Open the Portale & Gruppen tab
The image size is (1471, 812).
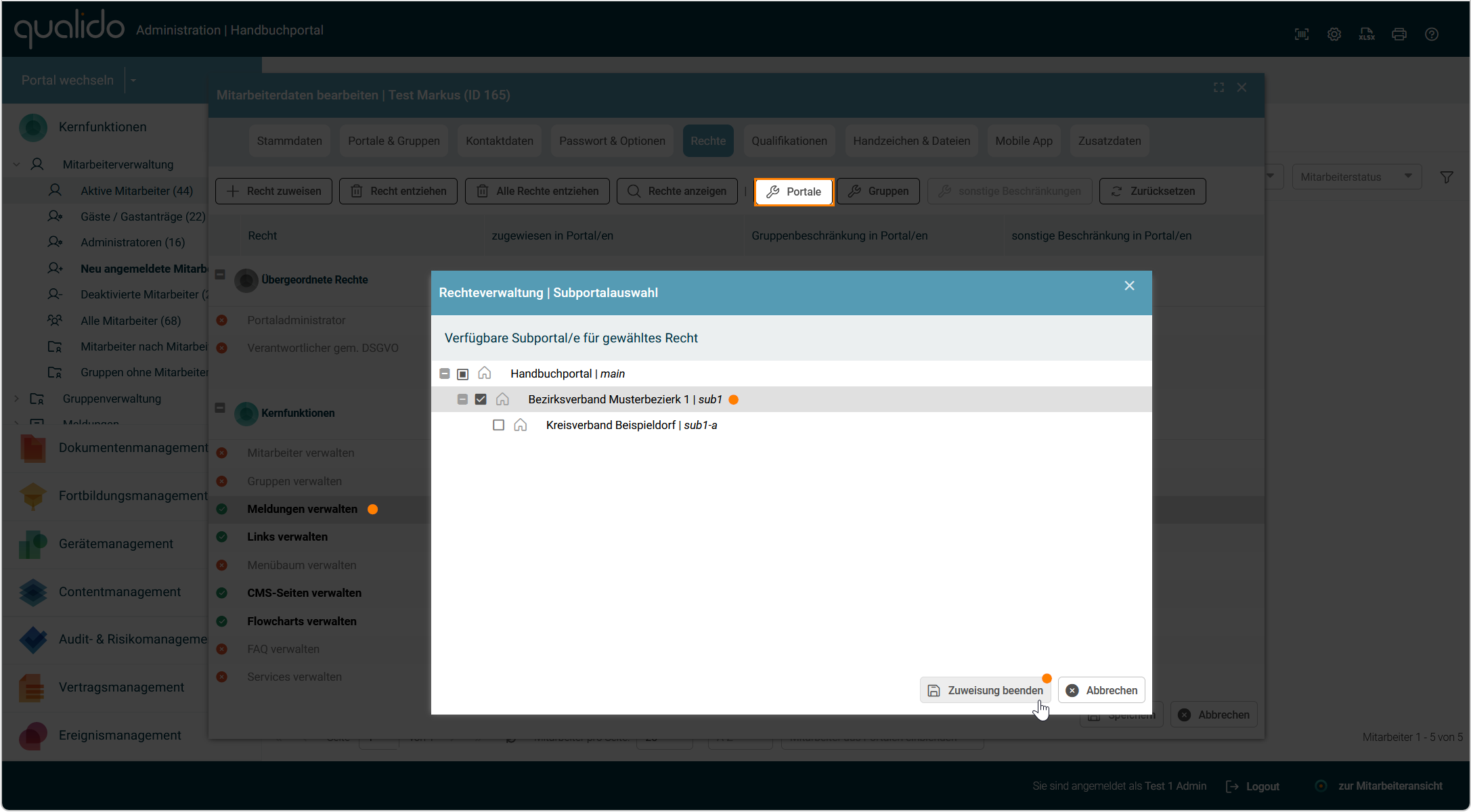coord(393,141)
